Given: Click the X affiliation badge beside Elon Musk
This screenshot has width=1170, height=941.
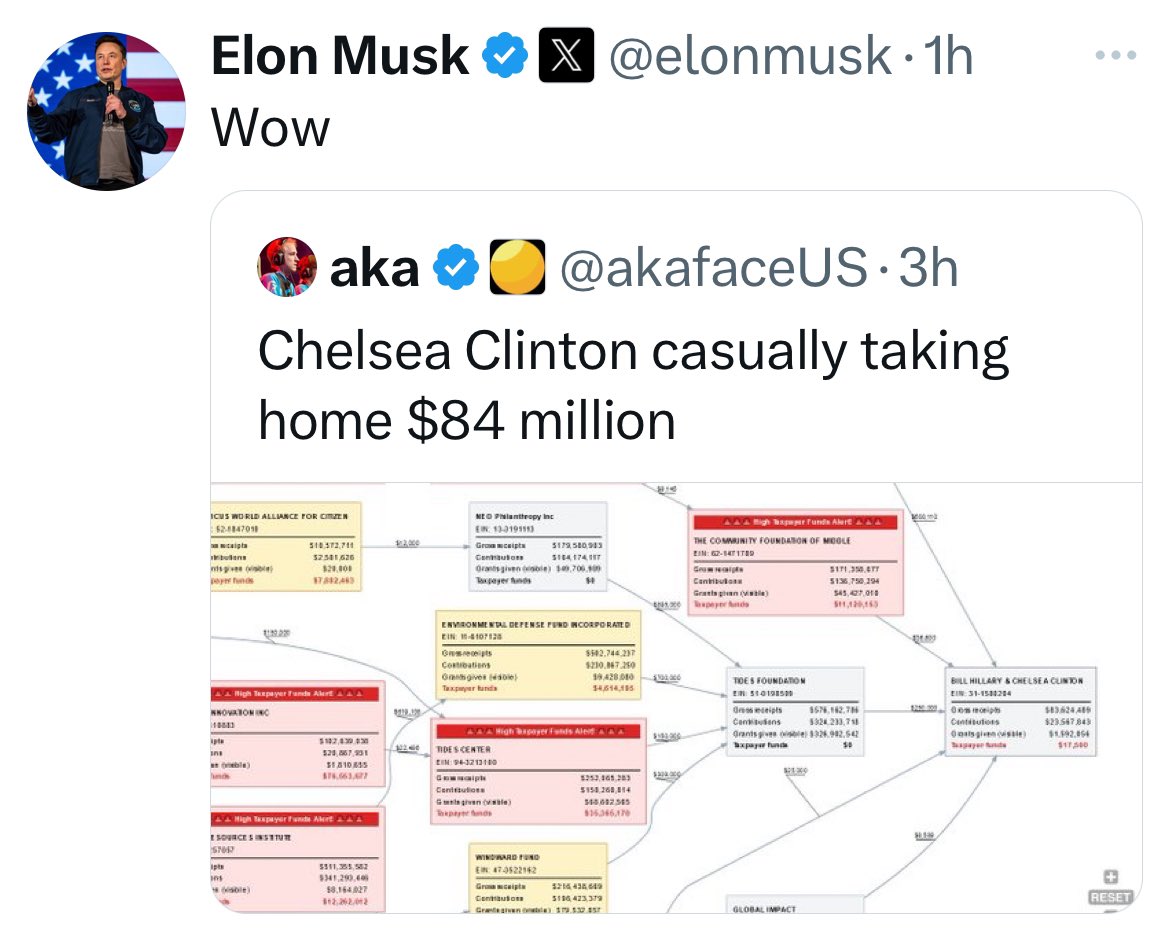Looking at the screenshot, I should click(x=566, y=56).
